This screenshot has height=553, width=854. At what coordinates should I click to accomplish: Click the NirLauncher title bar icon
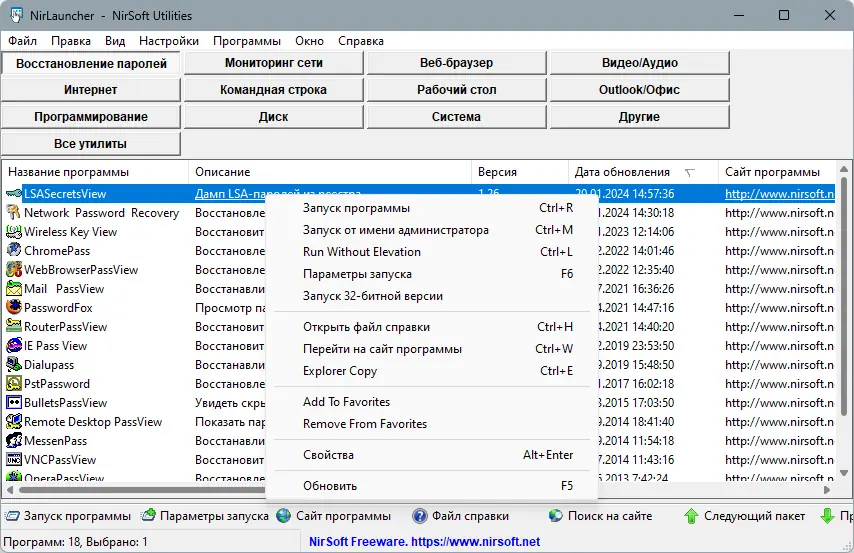pyautogui.click(x=16, y=15)
